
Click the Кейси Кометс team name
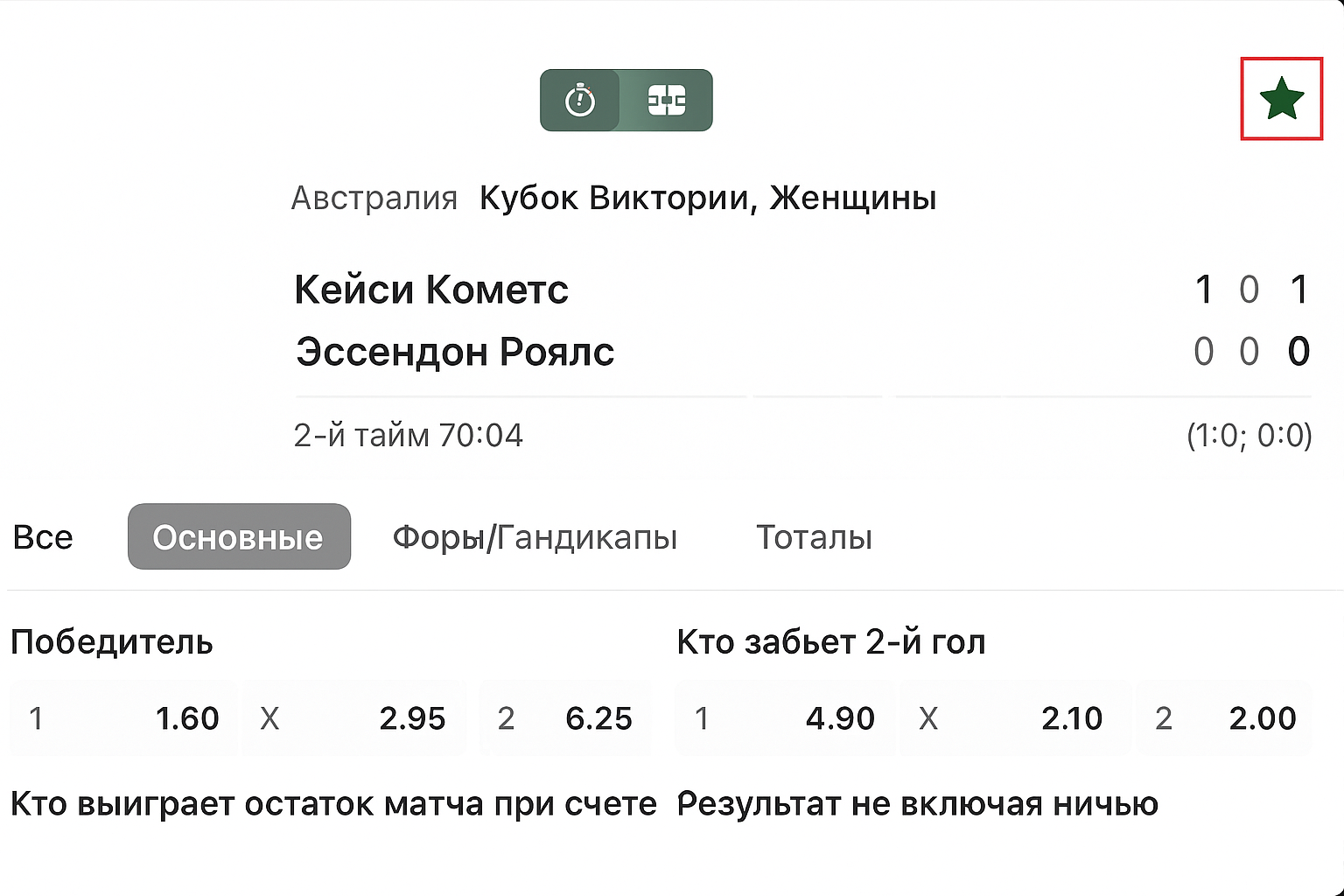click(x=431, y=290)
